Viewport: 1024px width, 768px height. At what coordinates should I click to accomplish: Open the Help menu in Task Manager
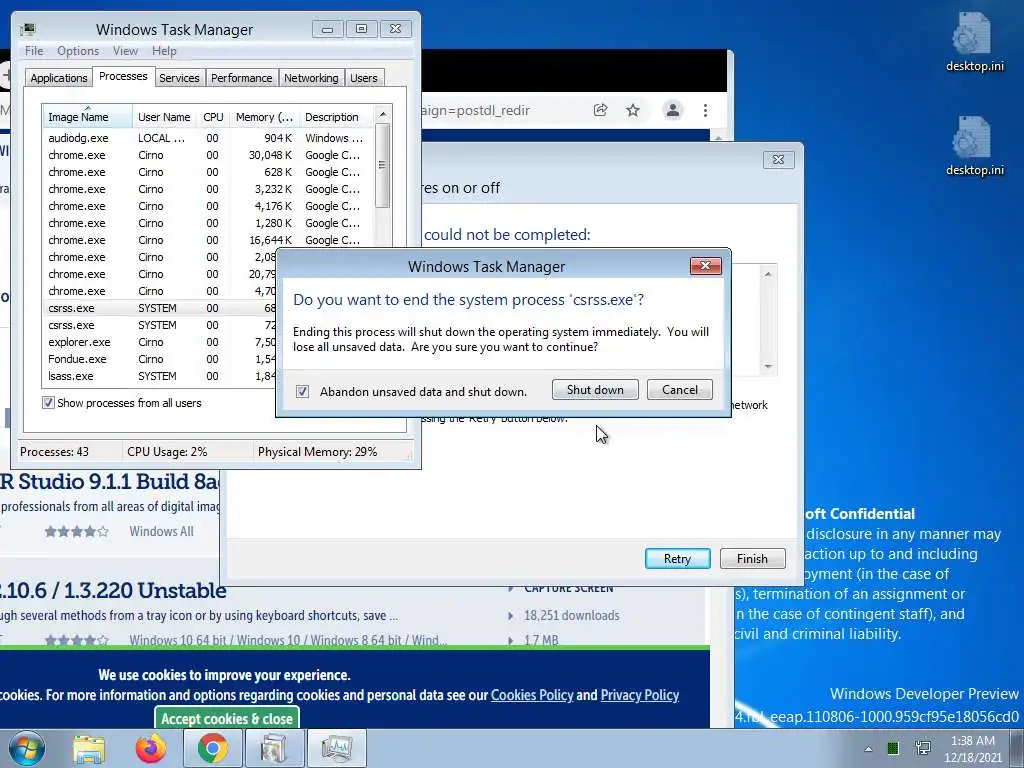point(164,51)
